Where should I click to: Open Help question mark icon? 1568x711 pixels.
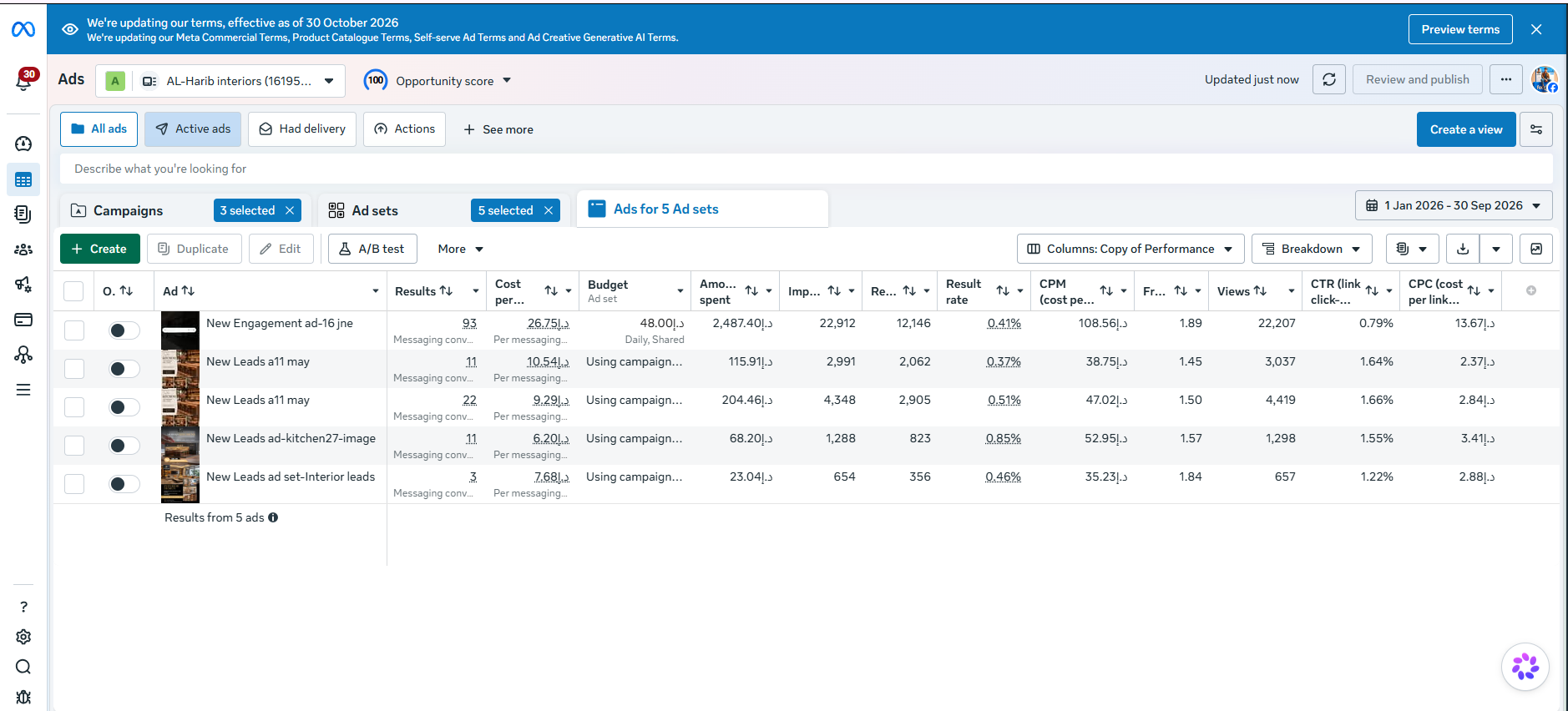click(23, 607)
